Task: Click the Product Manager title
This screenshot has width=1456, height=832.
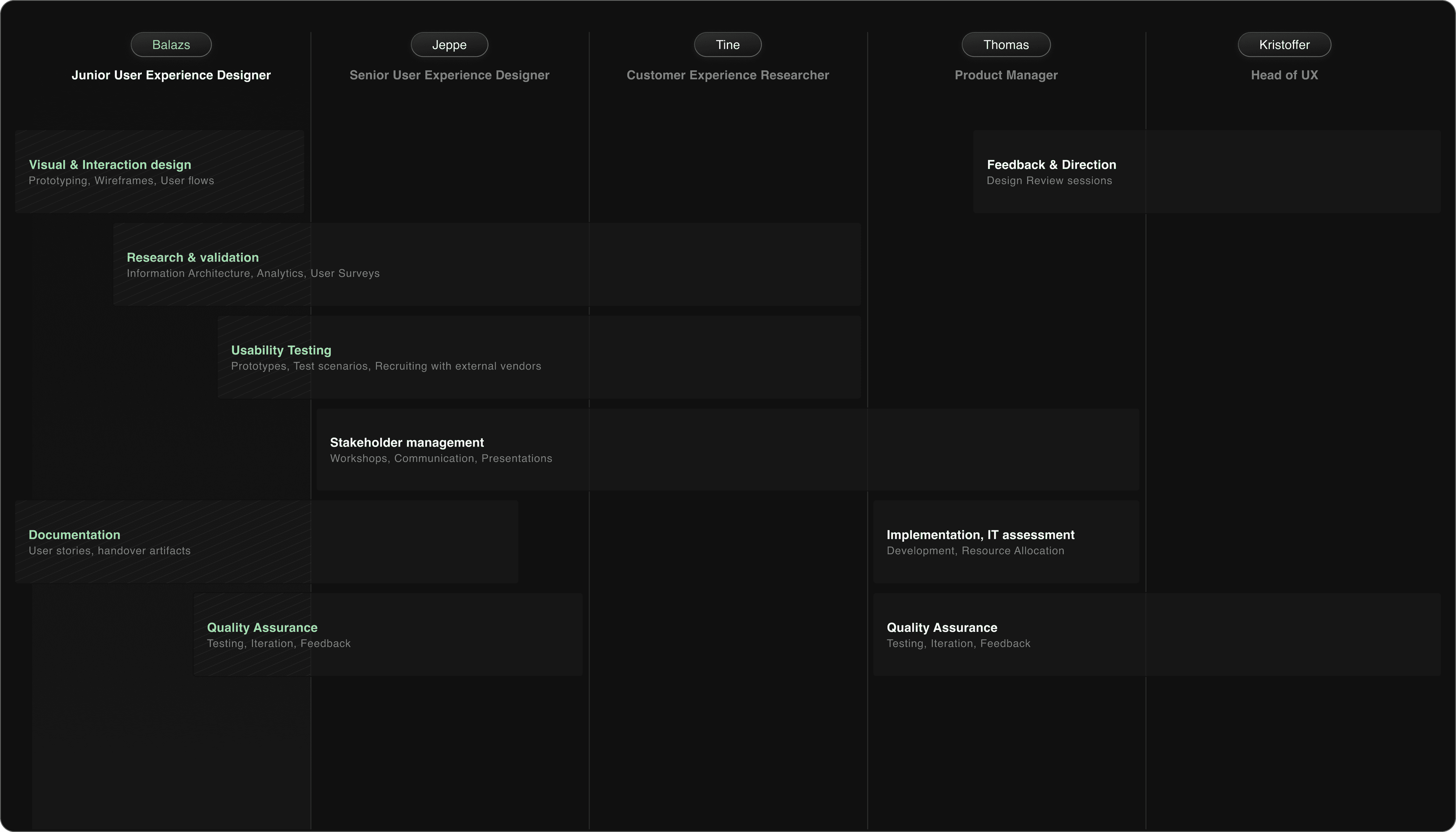Action: point(1006,75)
